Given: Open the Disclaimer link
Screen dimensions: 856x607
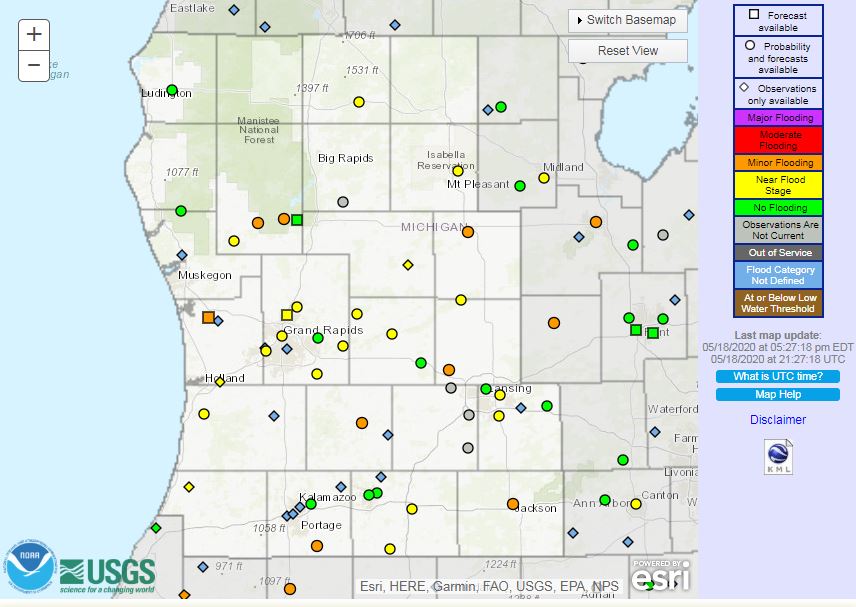Looking at the screenshot, I should 777,420.
